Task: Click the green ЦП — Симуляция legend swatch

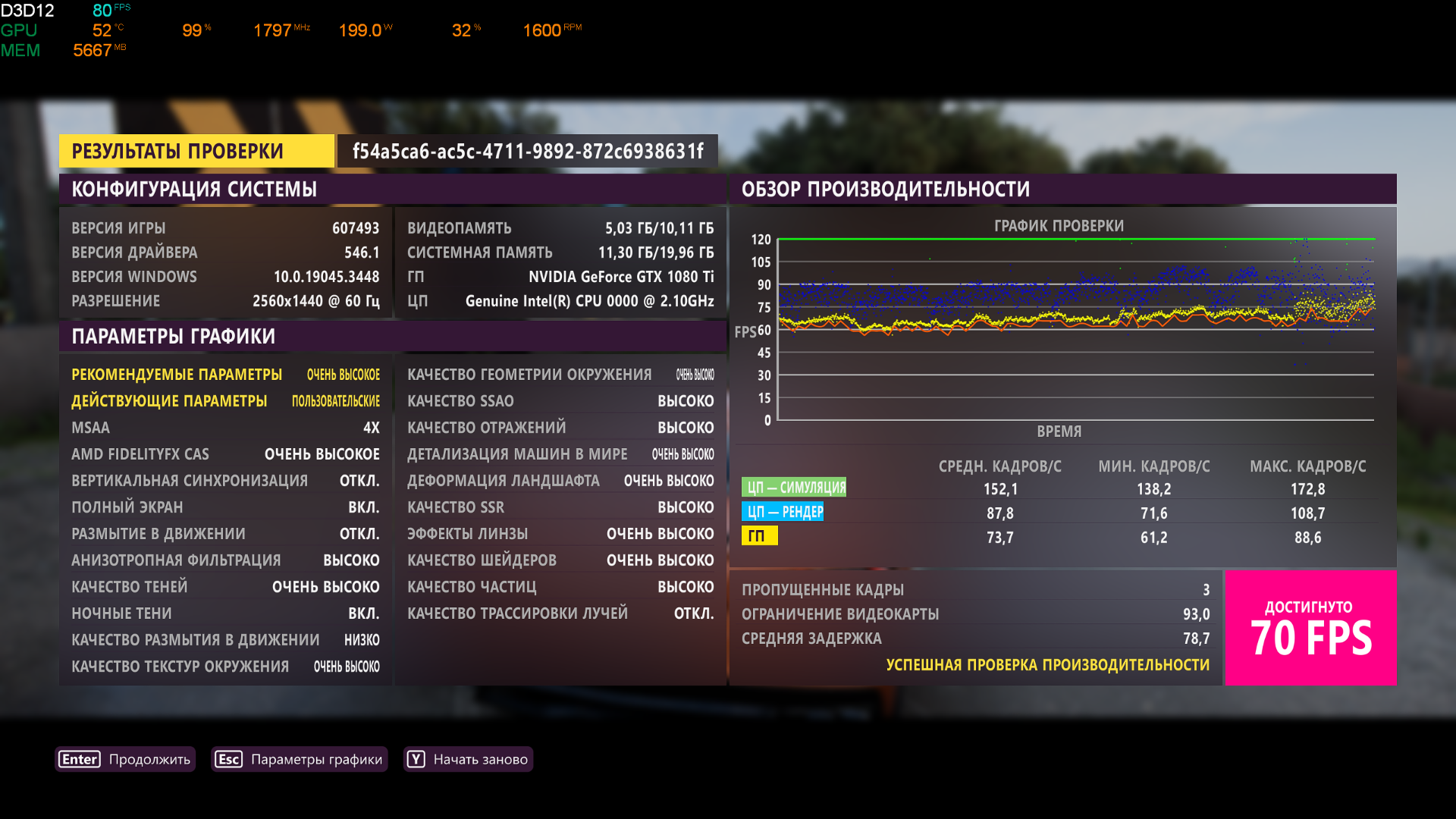Action: 793,488
